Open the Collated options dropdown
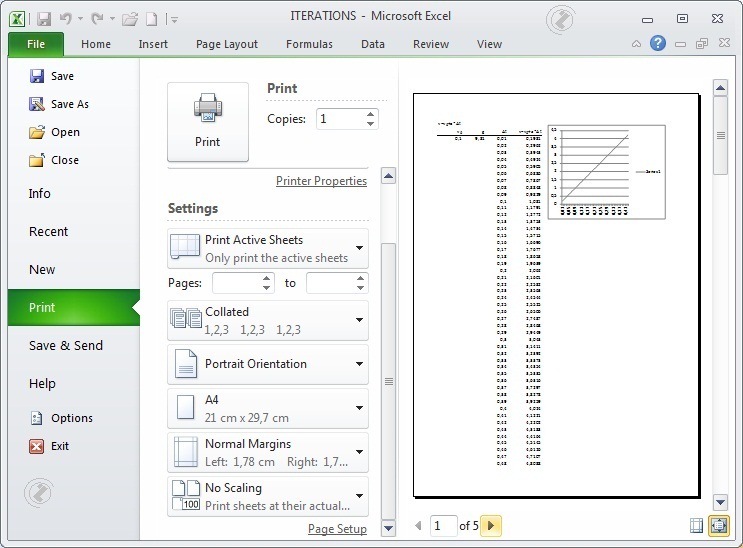The height and width of the screenshot is (548, 743). 268,320
